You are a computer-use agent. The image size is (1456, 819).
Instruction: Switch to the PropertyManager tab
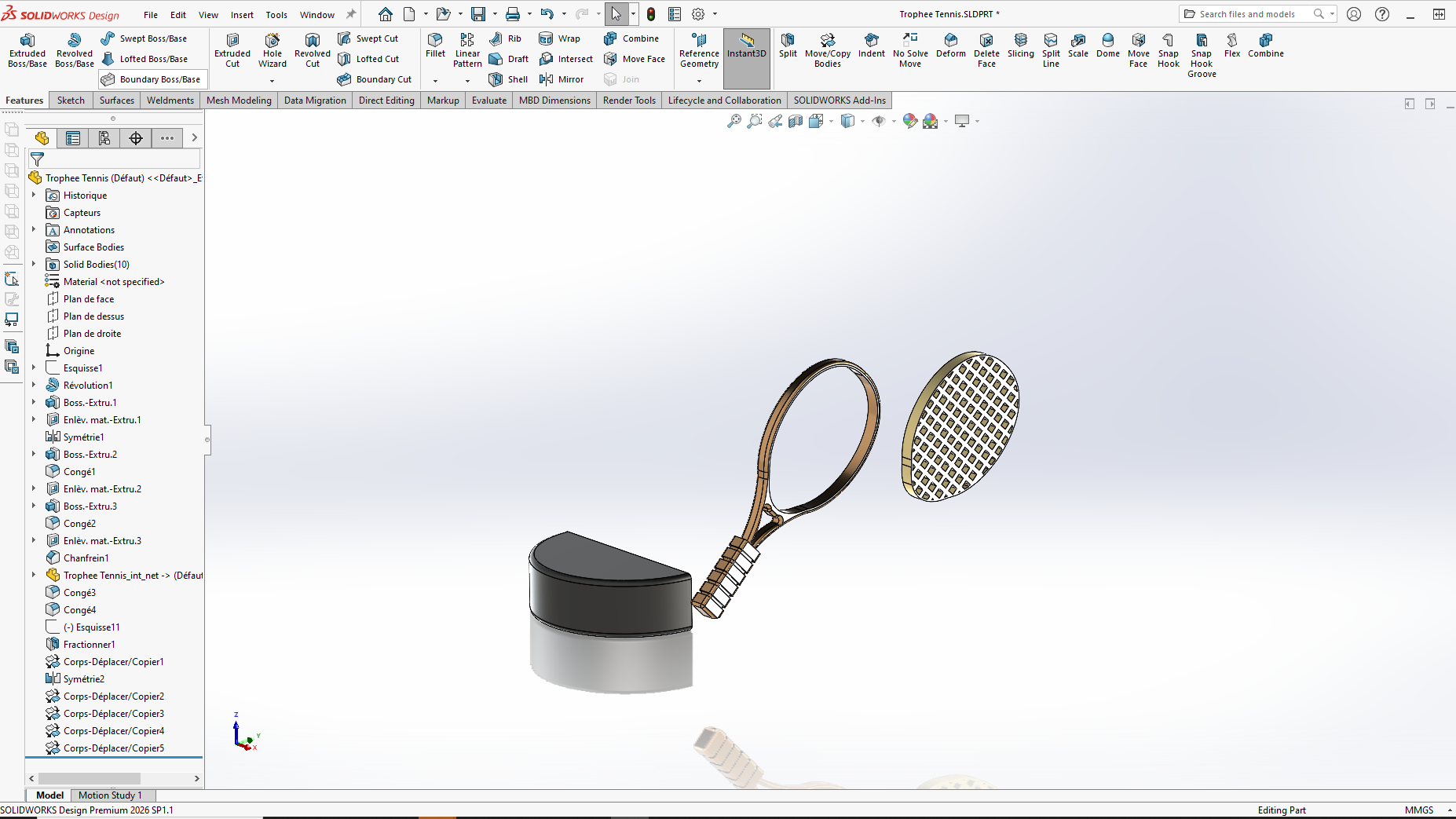(x=73, y=138)
